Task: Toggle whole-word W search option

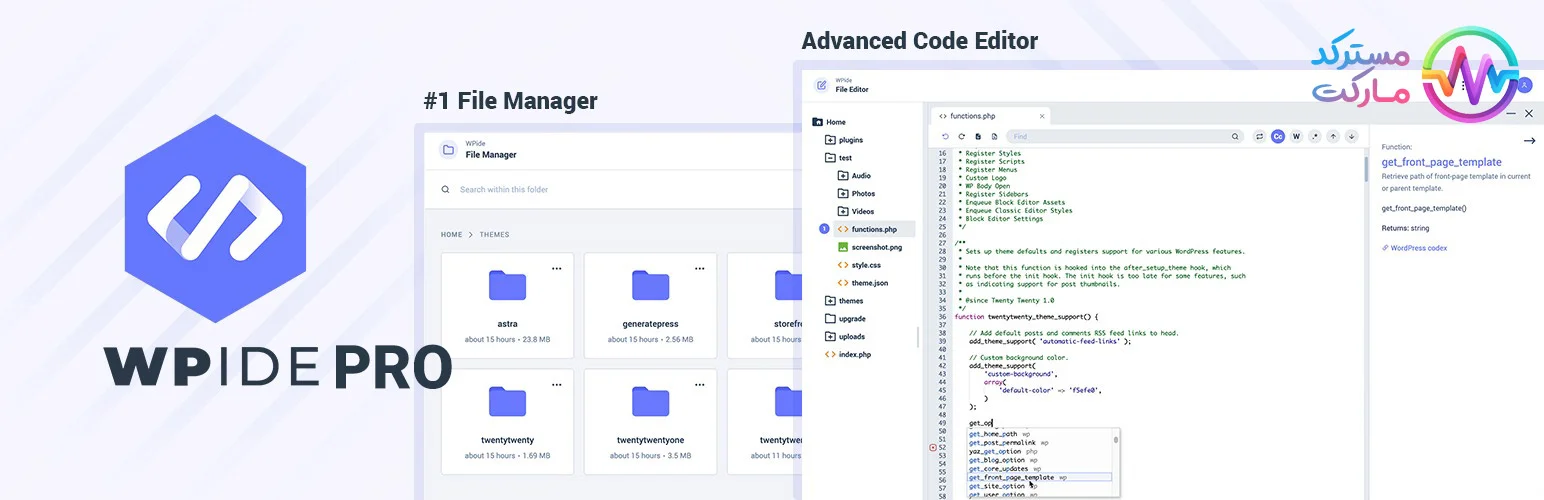Action: click(1296, 136)
